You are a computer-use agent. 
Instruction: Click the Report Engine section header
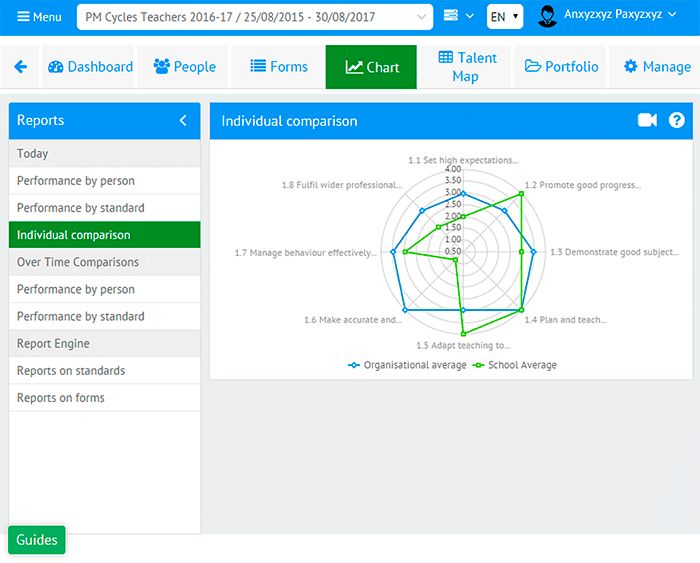[x=104, y=344]
